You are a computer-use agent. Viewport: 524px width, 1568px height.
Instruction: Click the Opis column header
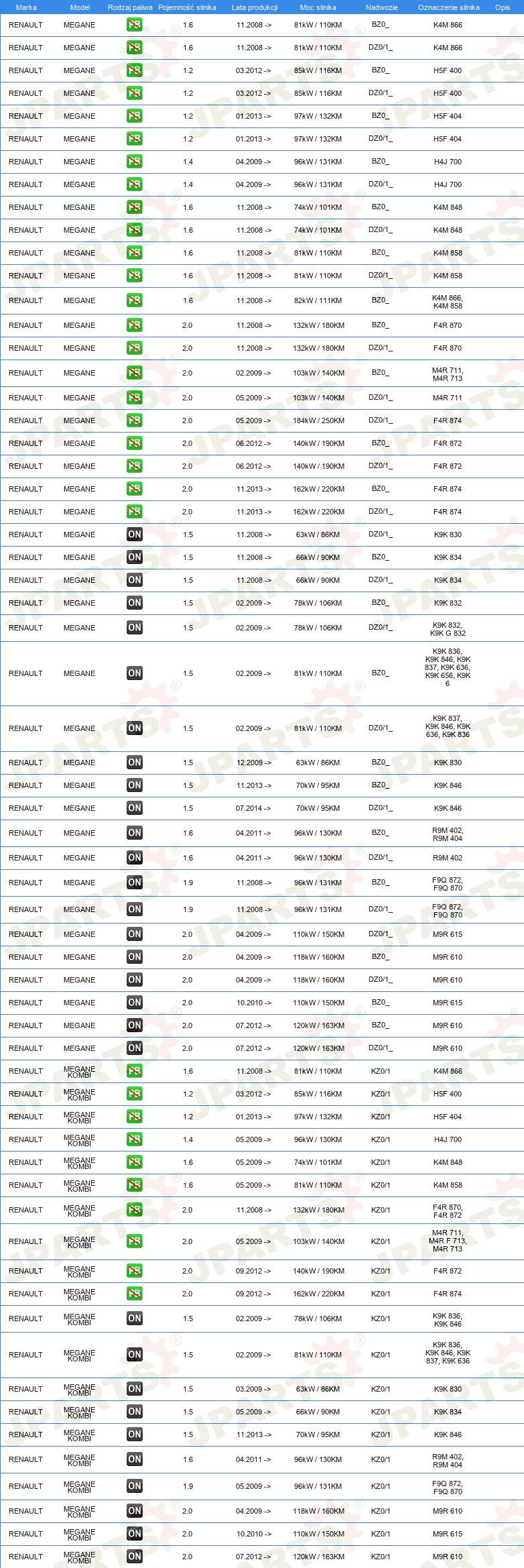[503, 7]
